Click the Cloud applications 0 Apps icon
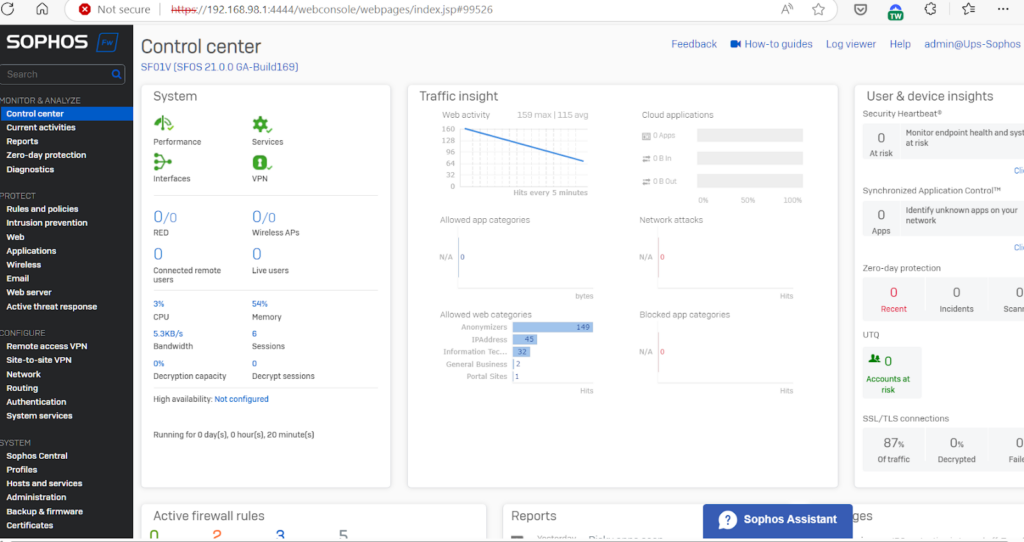 [646, 136]
